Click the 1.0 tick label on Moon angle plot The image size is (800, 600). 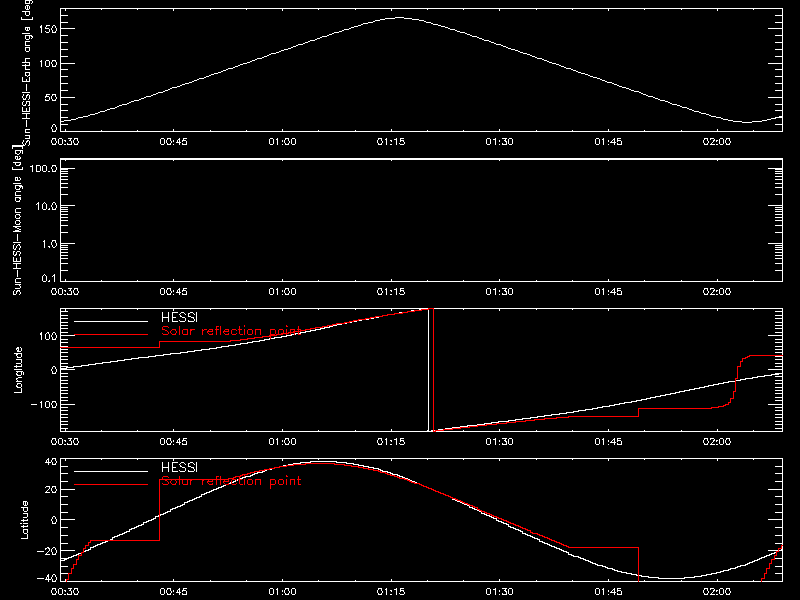(x=49, y=244)
